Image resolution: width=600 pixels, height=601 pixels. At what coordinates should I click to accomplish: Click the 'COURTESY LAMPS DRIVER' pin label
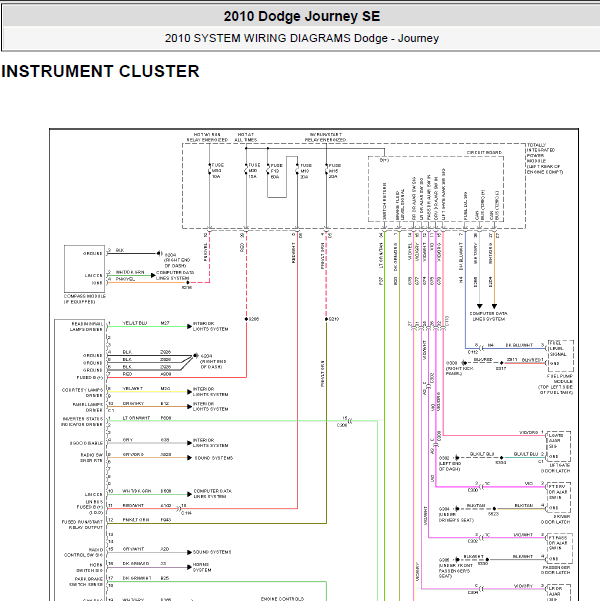pyautogui.click(x=82, y=392)
